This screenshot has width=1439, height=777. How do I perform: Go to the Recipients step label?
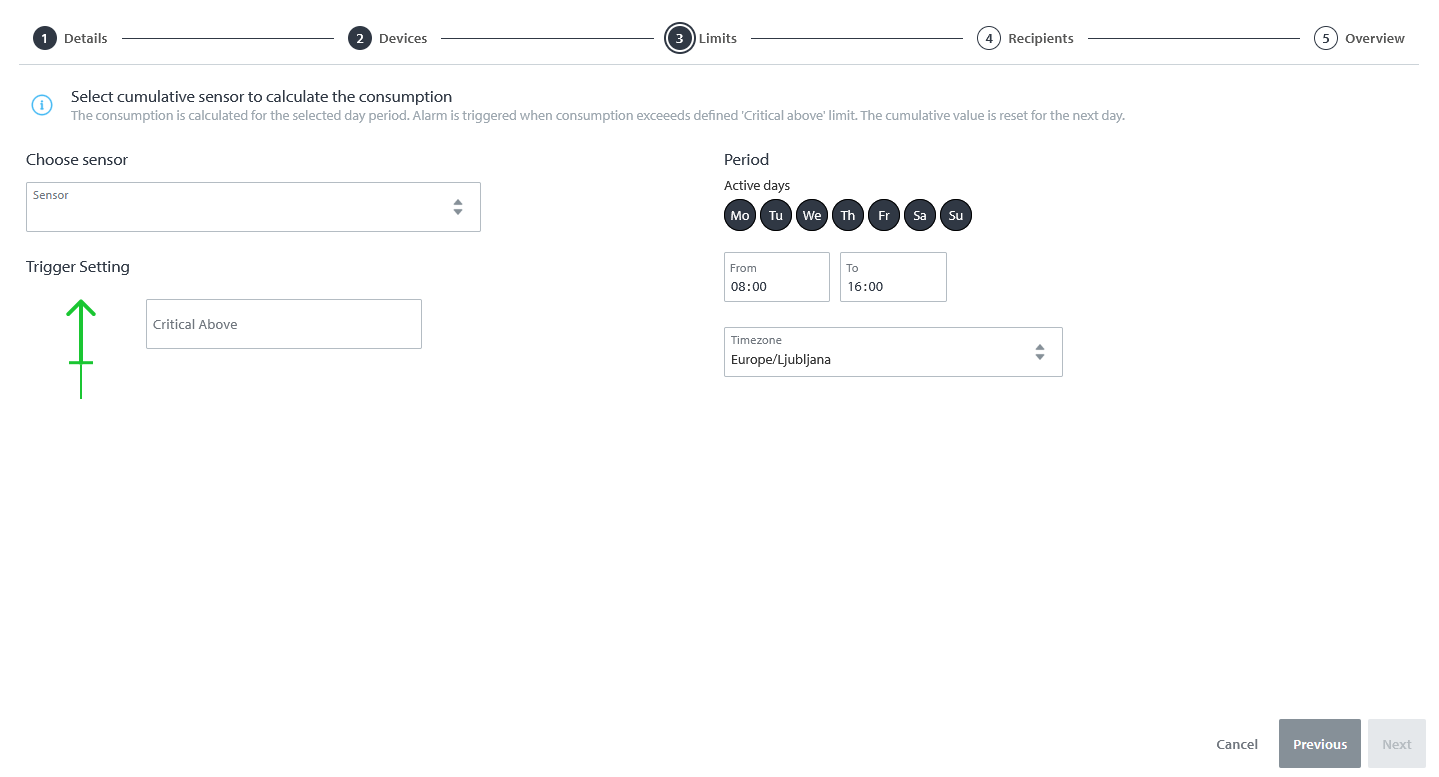click(x=1040, y=38)
